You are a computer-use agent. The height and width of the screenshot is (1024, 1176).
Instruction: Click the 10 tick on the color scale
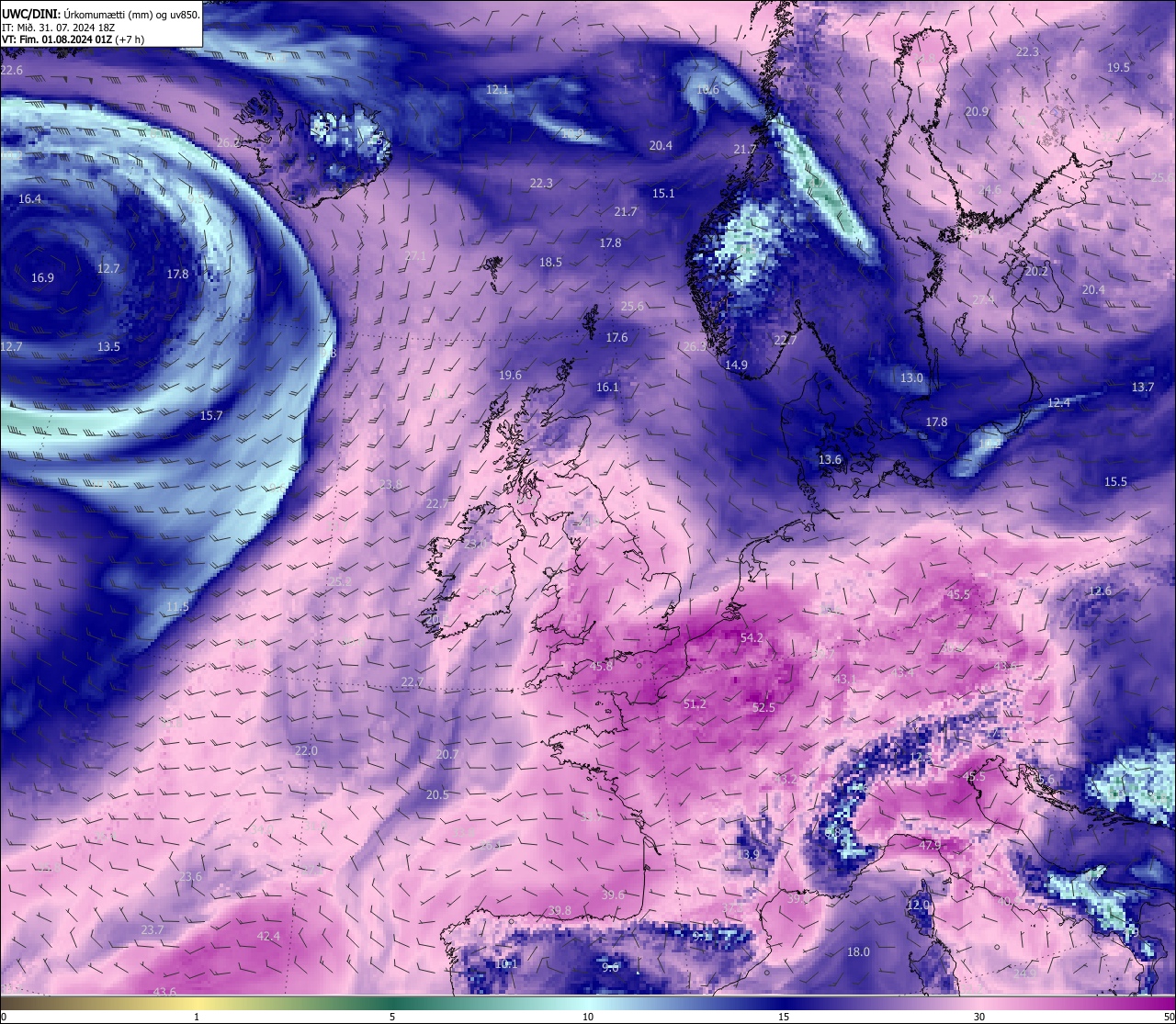588,1017
